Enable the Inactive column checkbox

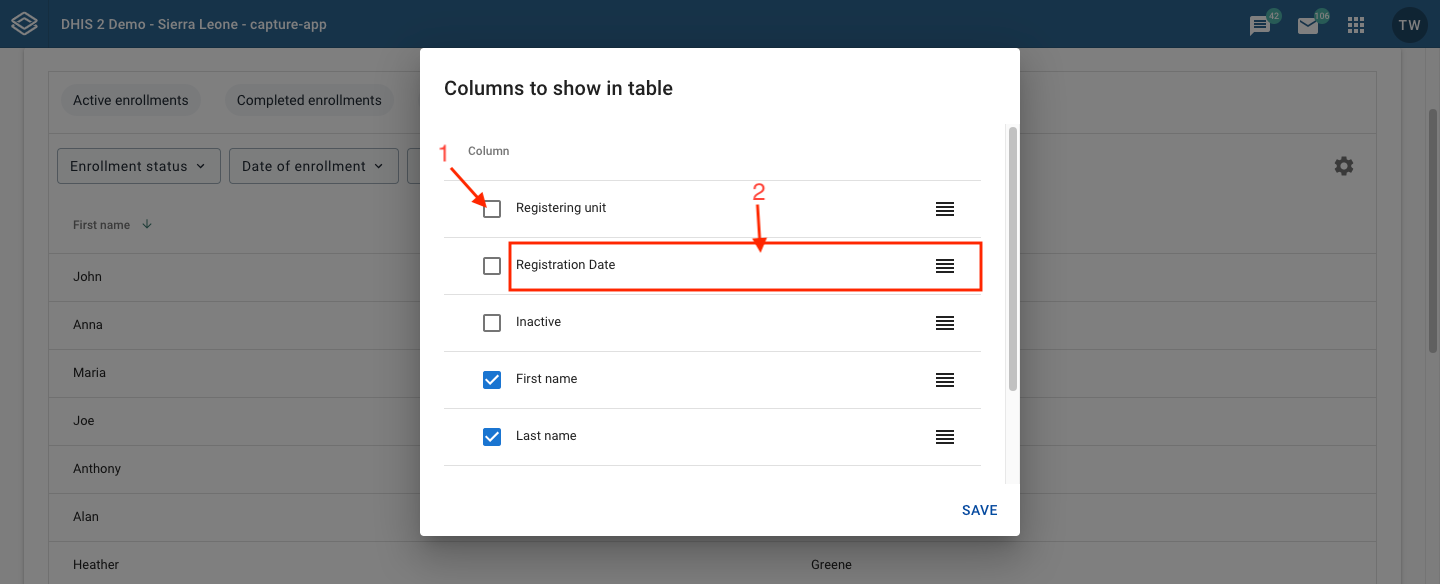point(492,323)
